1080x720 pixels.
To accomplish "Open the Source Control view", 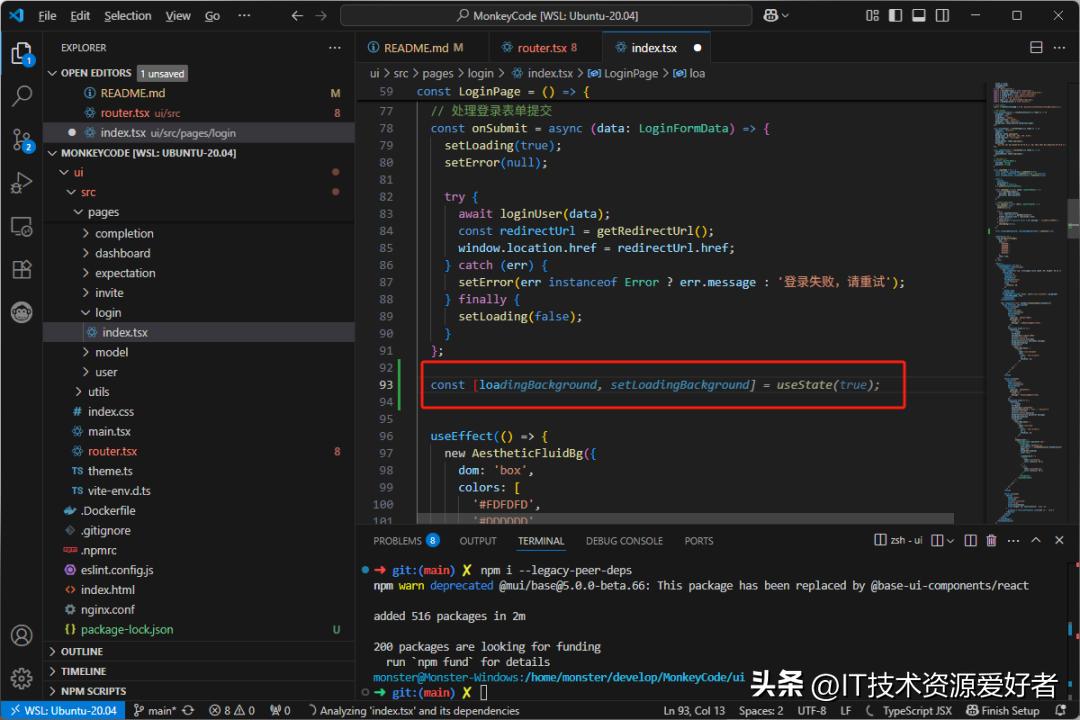I will [22, 141].
